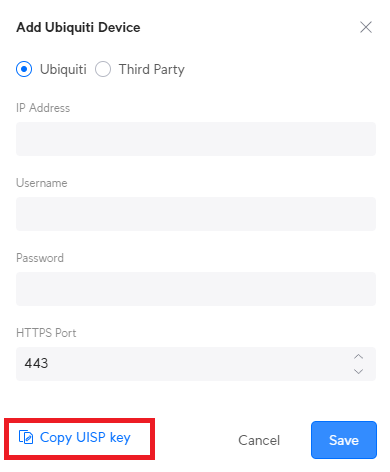Click the Password field label
Screen dimensions: 390x472
tap(40, 258)
